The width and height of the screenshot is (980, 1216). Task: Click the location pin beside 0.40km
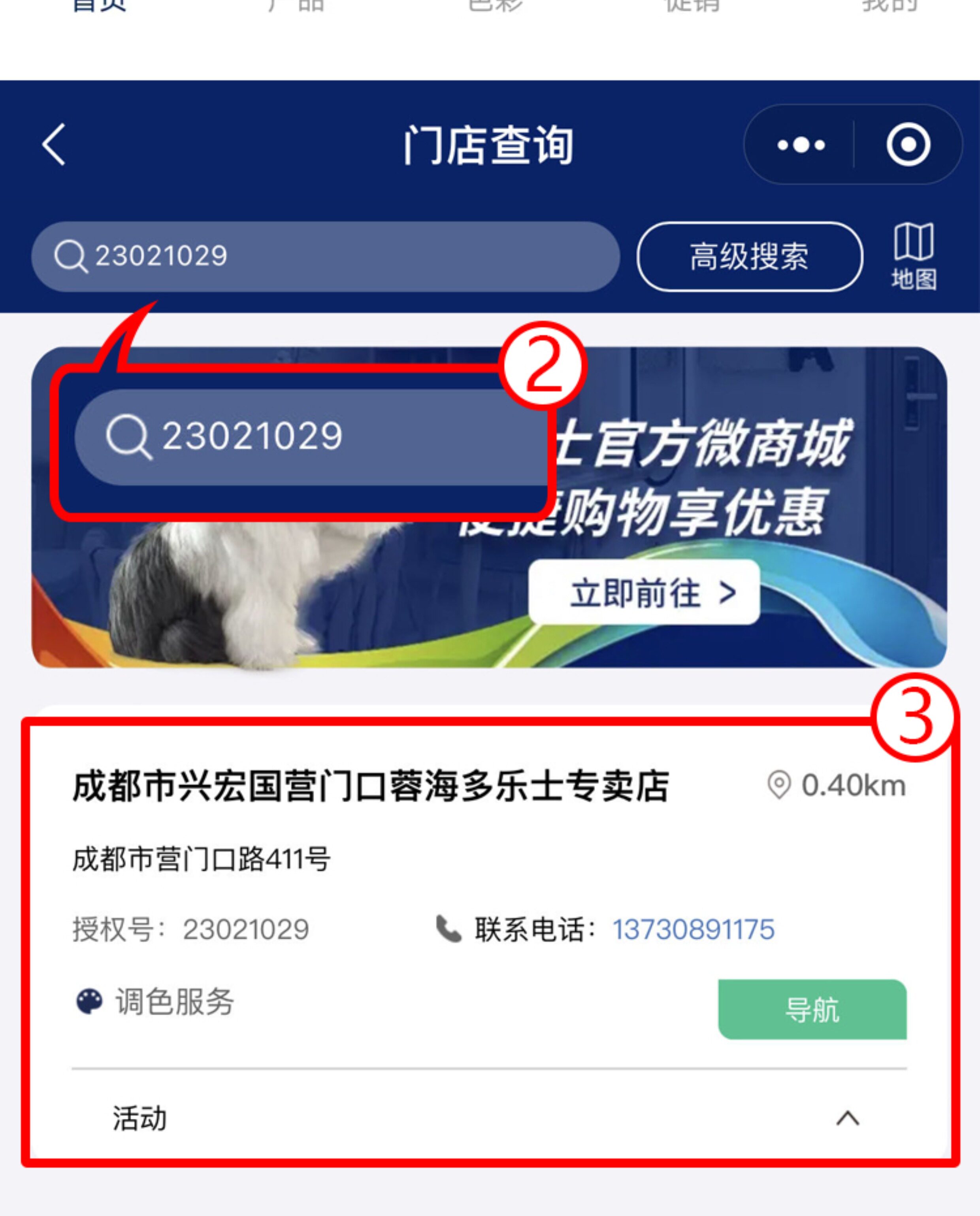pyautogui.click(x=779, y=785)
